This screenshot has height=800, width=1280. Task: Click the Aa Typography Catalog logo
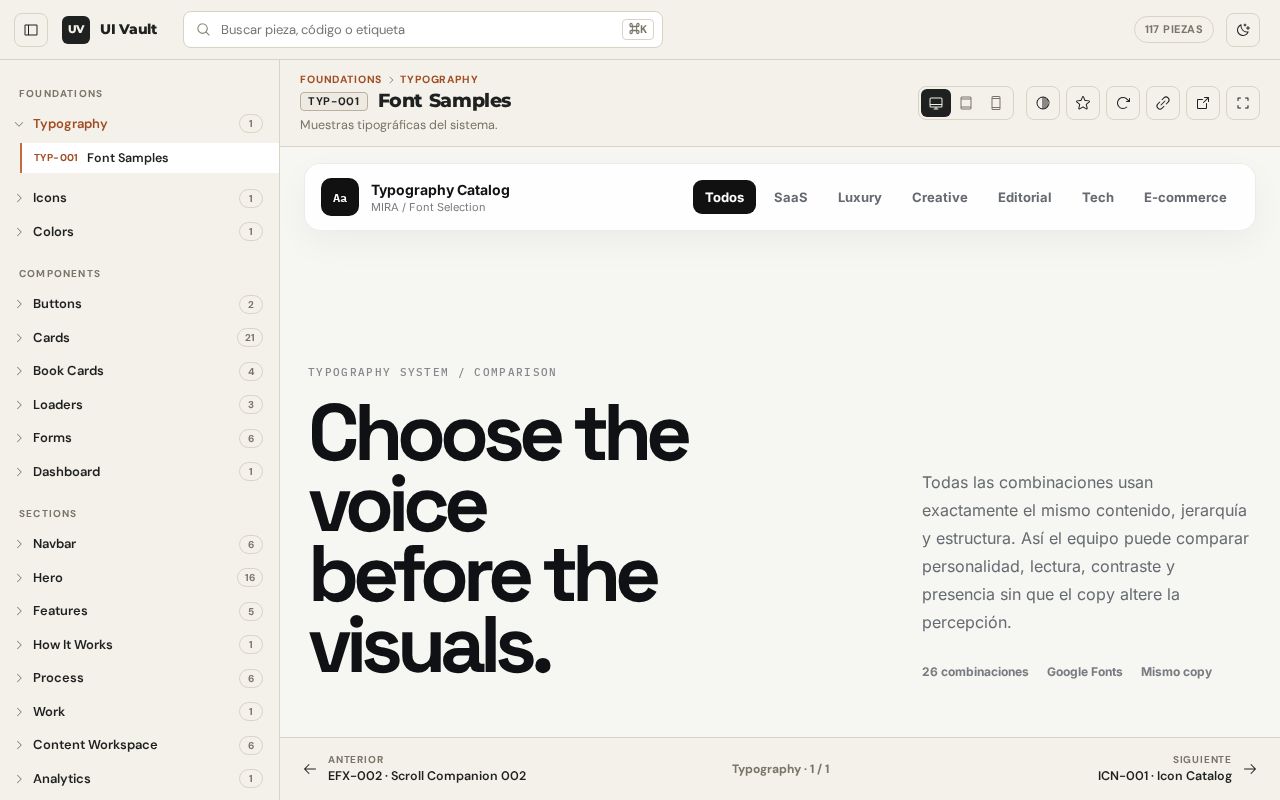(x=340, y=197)
